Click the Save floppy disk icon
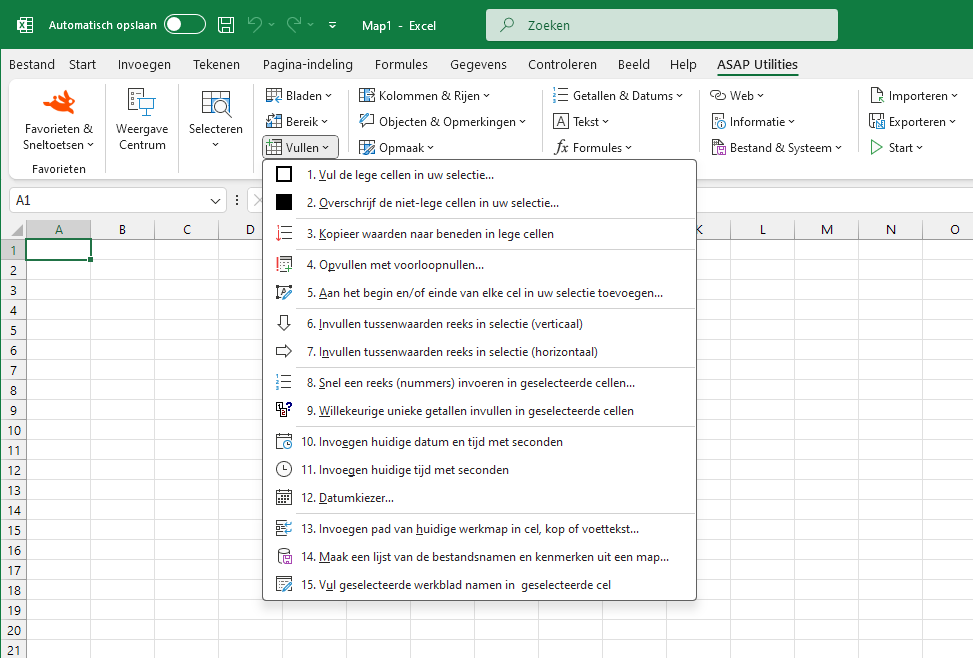The height and width of the screenshot is (658, 973). point(226,25)
